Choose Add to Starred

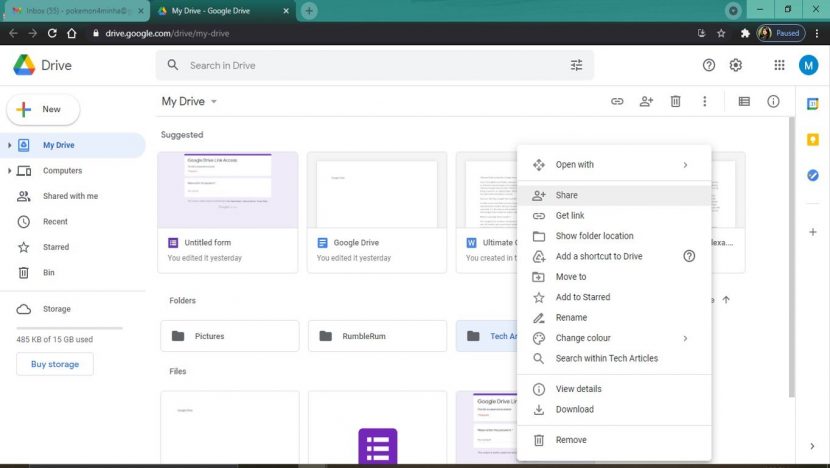click(614, 297)
